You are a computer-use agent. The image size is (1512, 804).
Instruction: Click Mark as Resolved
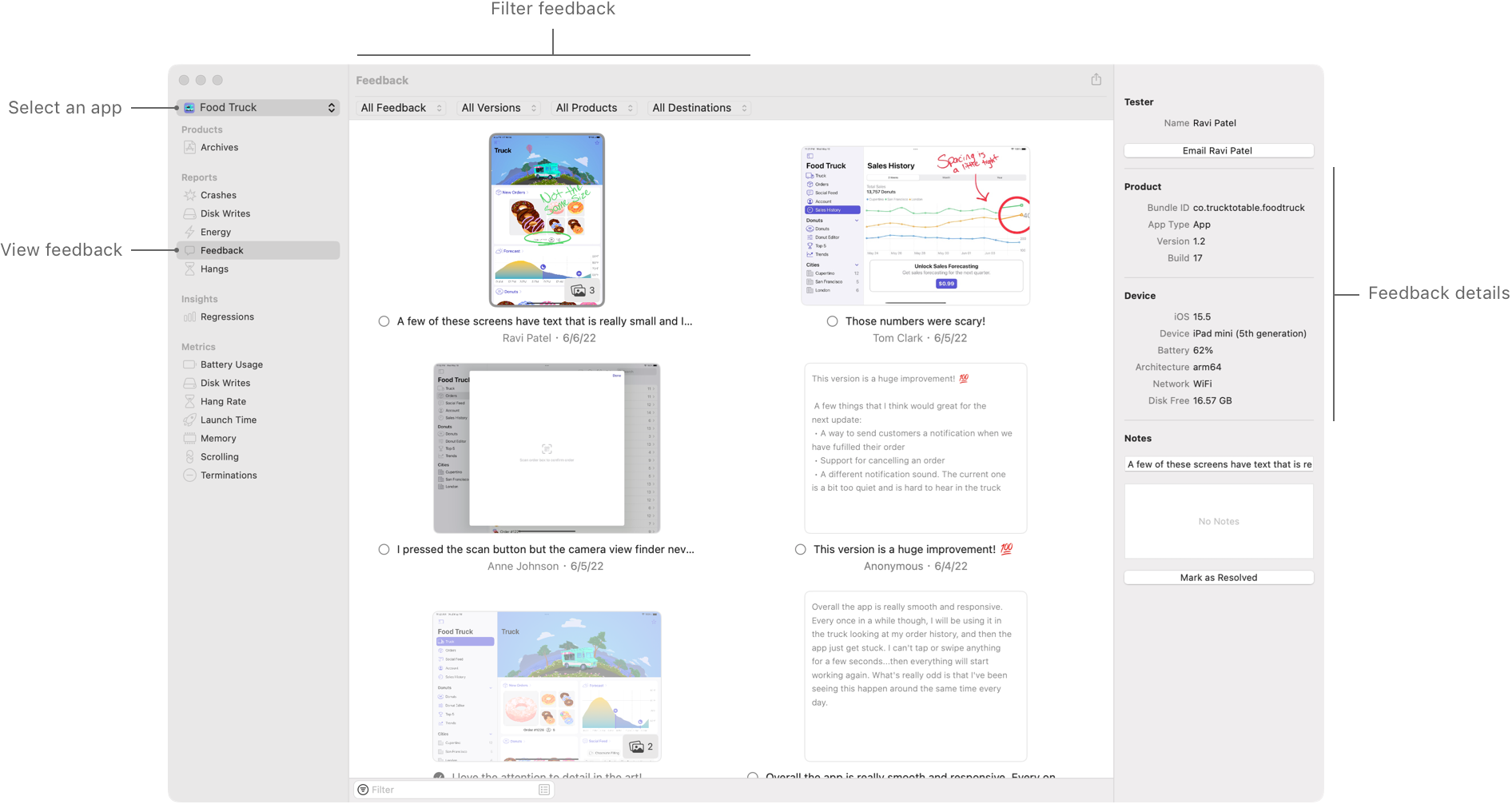tap(1218, 577)
